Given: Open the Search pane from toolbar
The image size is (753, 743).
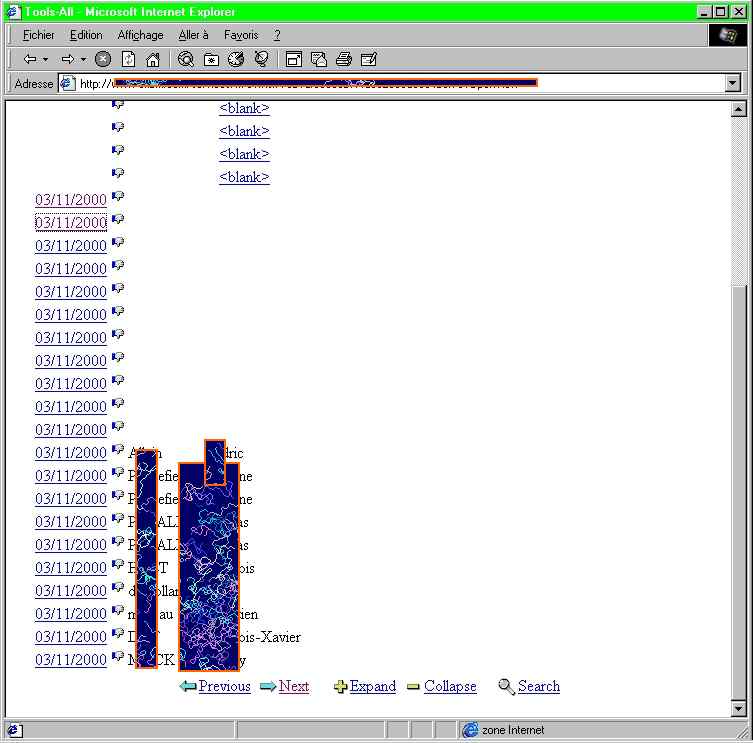Looking at the screenshot, I should click(186, 60).
